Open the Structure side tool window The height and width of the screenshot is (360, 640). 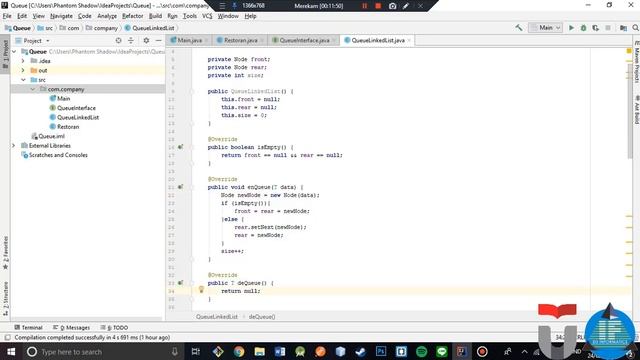coord(5,298)
